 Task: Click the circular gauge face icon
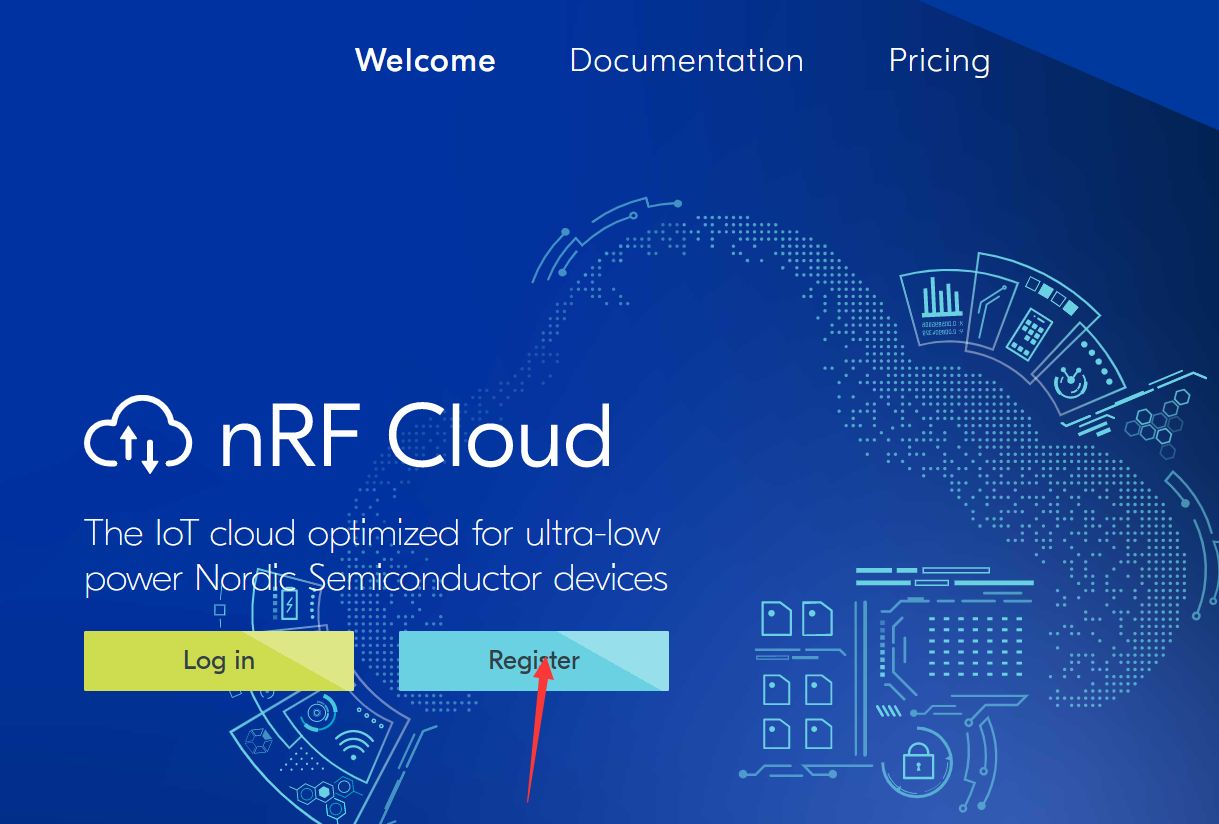1072,381
